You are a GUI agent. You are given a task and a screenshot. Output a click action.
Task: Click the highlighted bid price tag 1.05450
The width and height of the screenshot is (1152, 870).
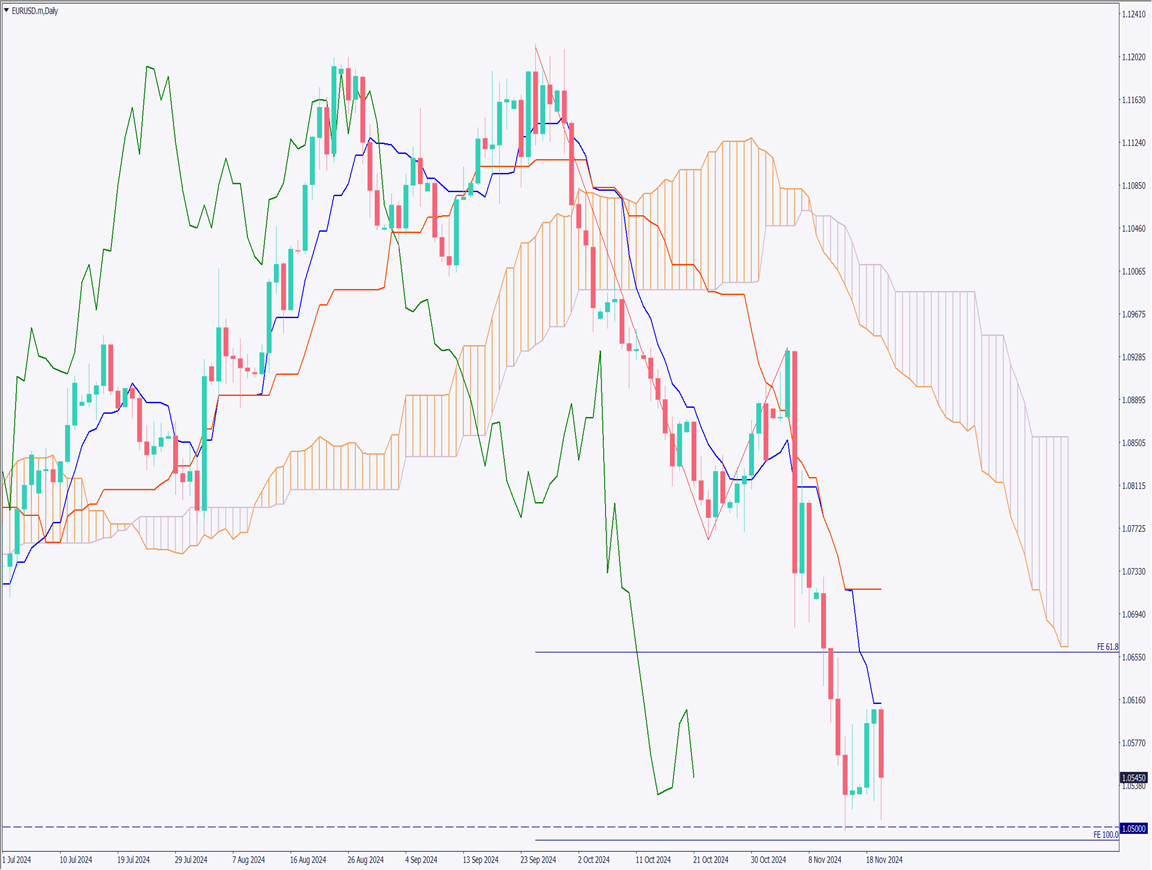click(1135, 776)
